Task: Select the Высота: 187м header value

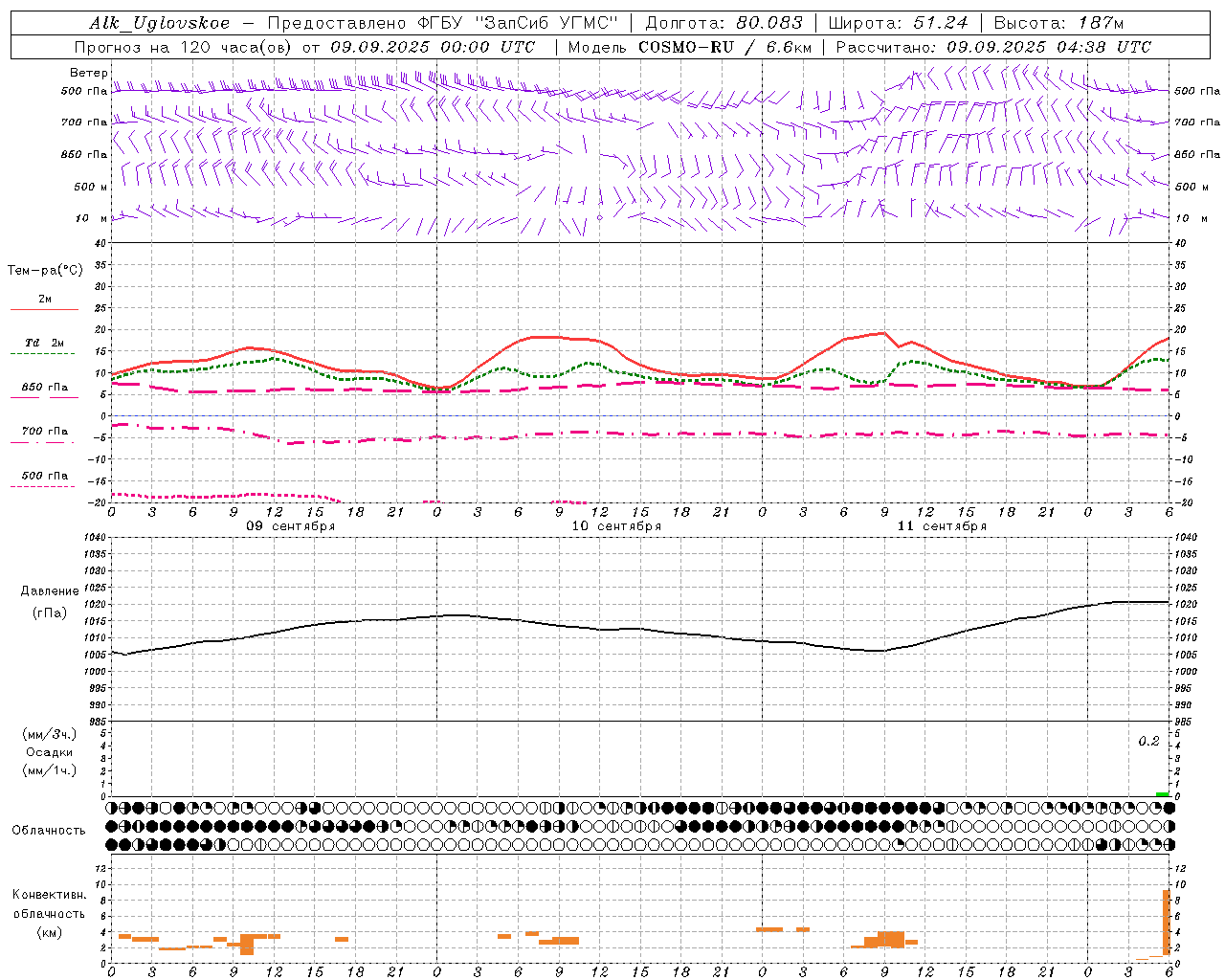Action: point(1058,23)
